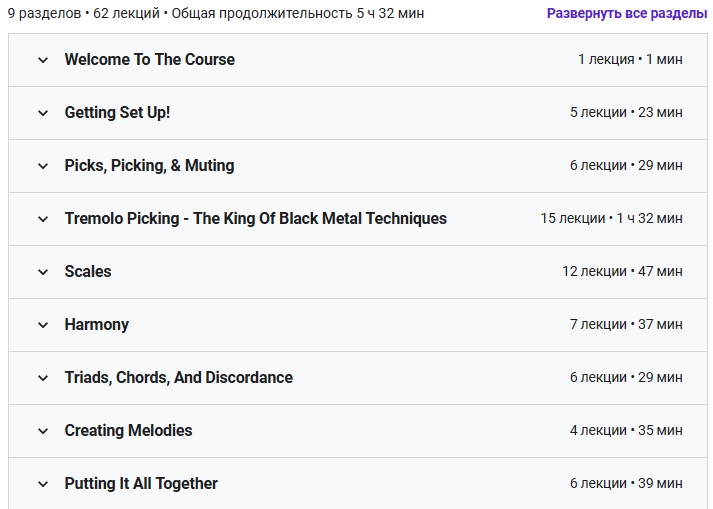Click chevron arrow next to Picks, Picking, & Muting

(x=43, y=166)
